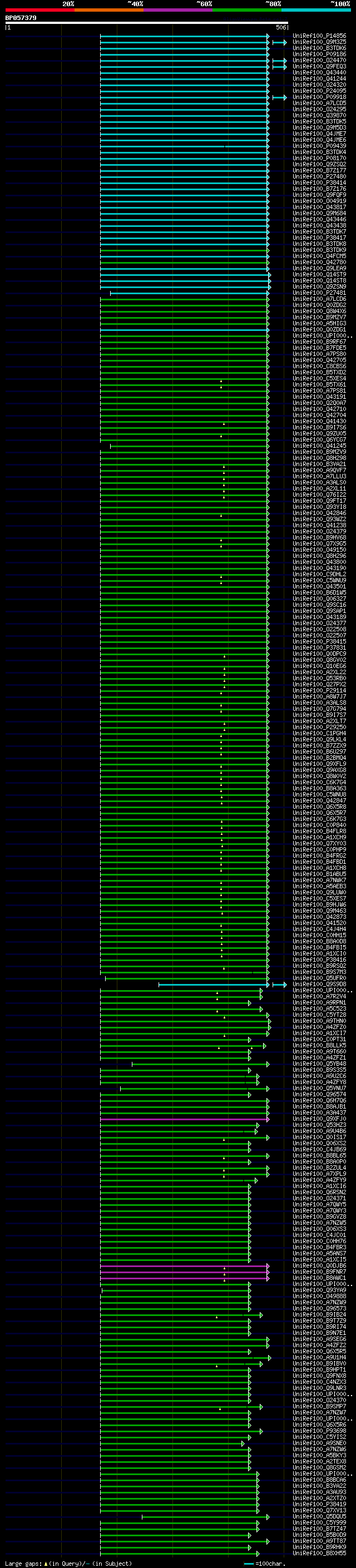Select hit UniRef100_O24470
The height and width of the screenshot is (1568, 356).
point(319,60)
